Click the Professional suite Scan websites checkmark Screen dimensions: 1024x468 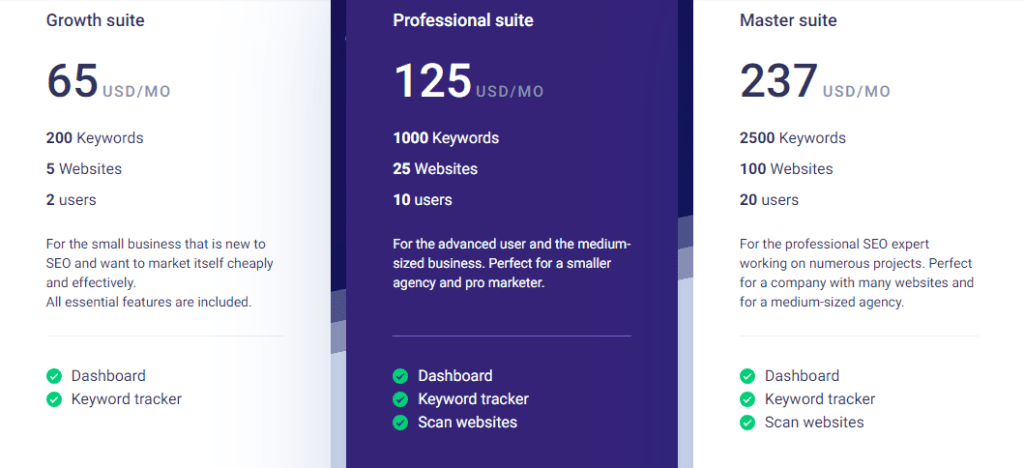click(400, 422)
